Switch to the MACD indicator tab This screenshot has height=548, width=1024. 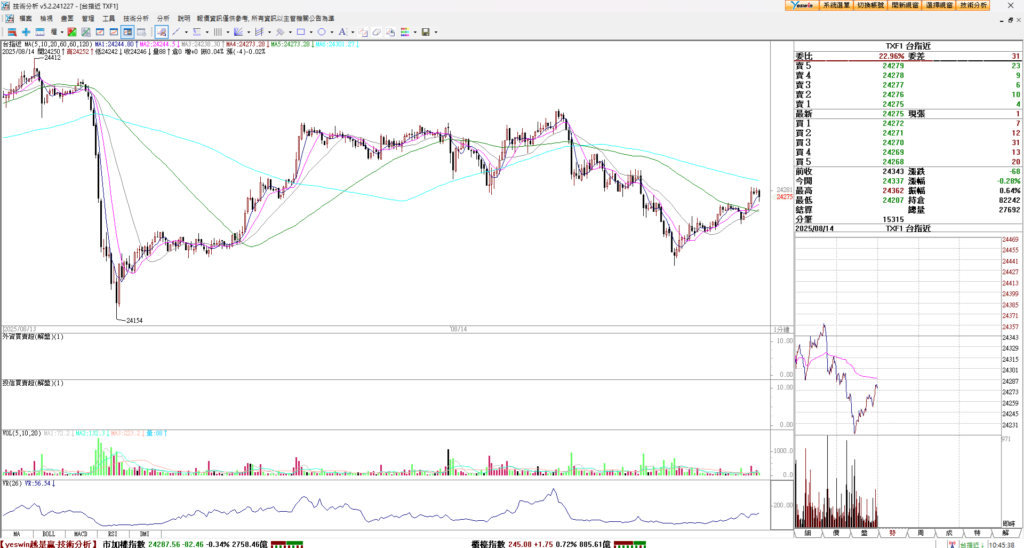pyautogui.click(x=82, y=534)
